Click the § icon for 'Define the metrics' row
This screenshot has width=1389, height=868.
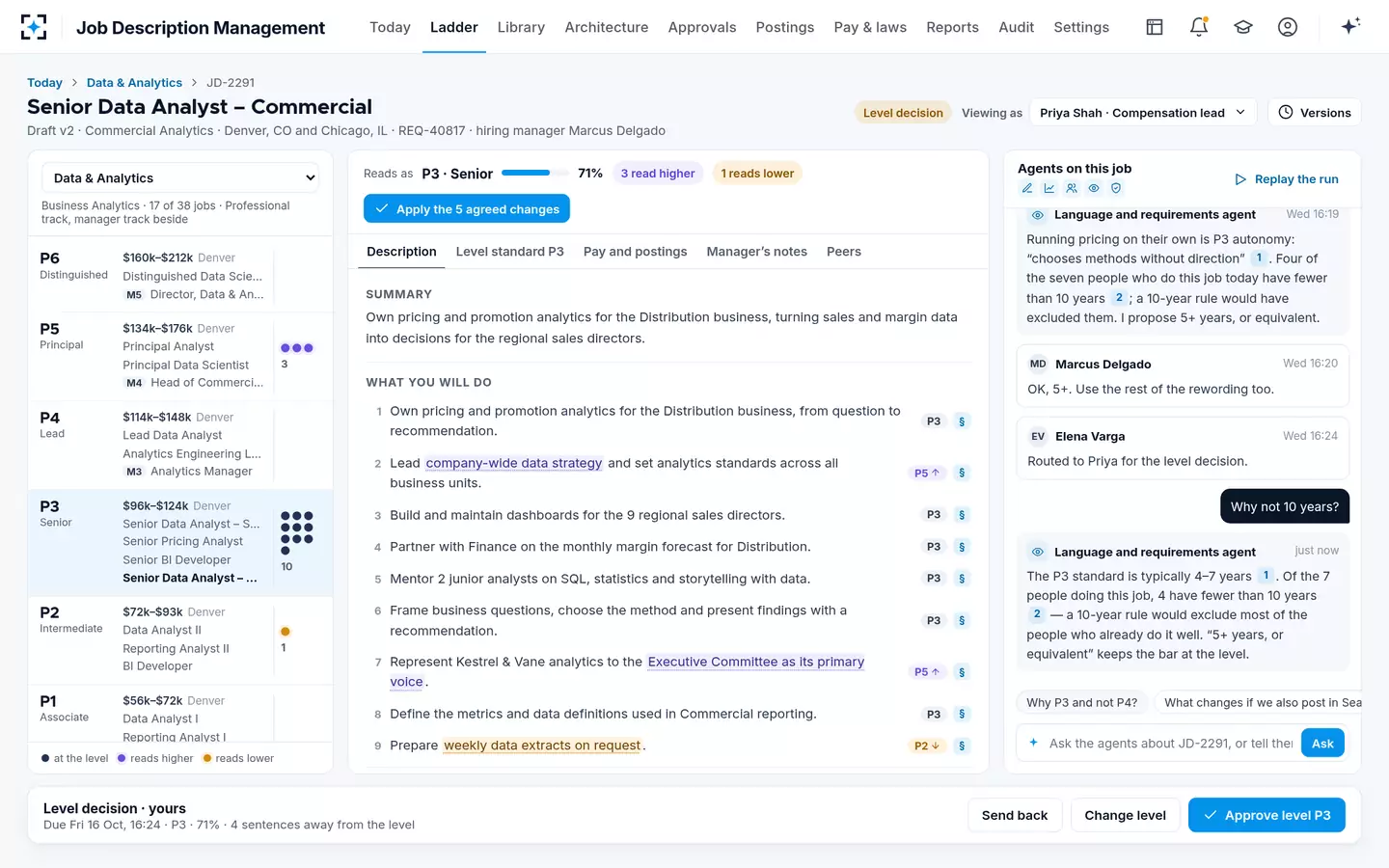point(962,715)
